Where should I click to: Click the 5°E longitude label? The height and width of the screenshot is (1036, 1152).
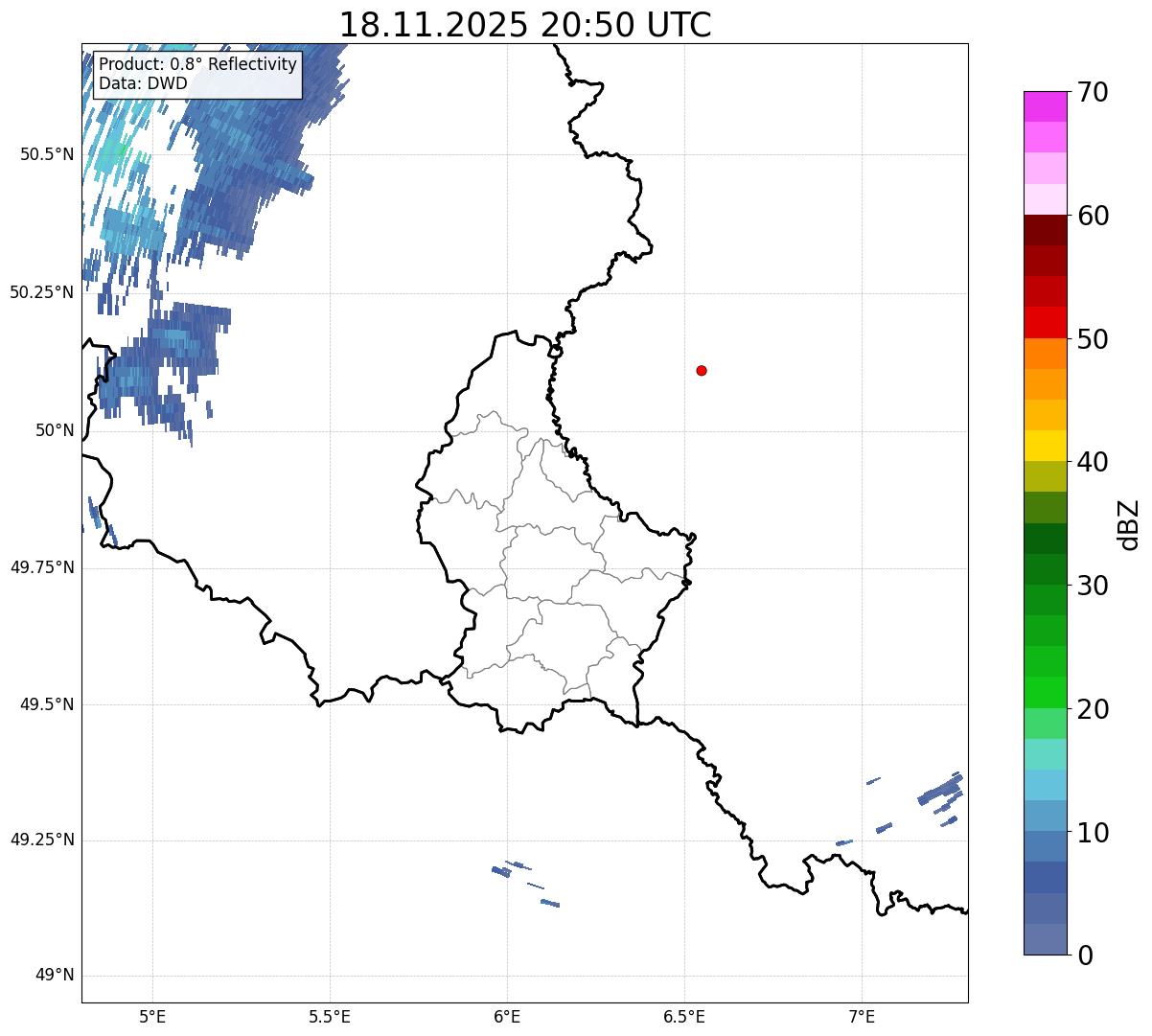[x=152, y=1017]
